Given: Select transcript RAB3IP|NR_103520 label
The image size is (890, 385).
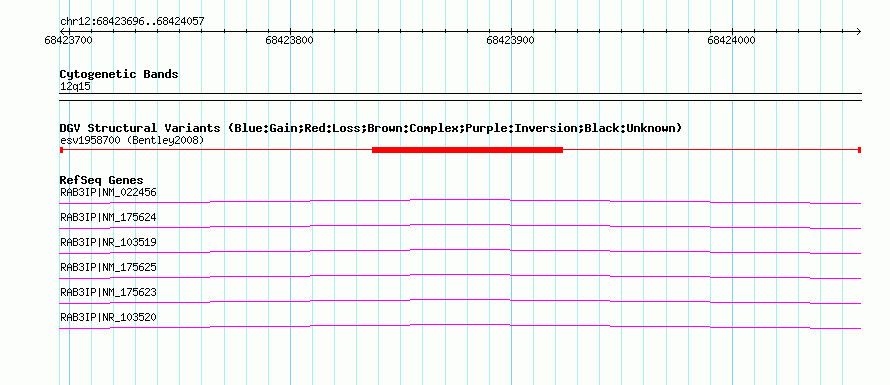Looking at the screenshot, I should pos(108,317).
